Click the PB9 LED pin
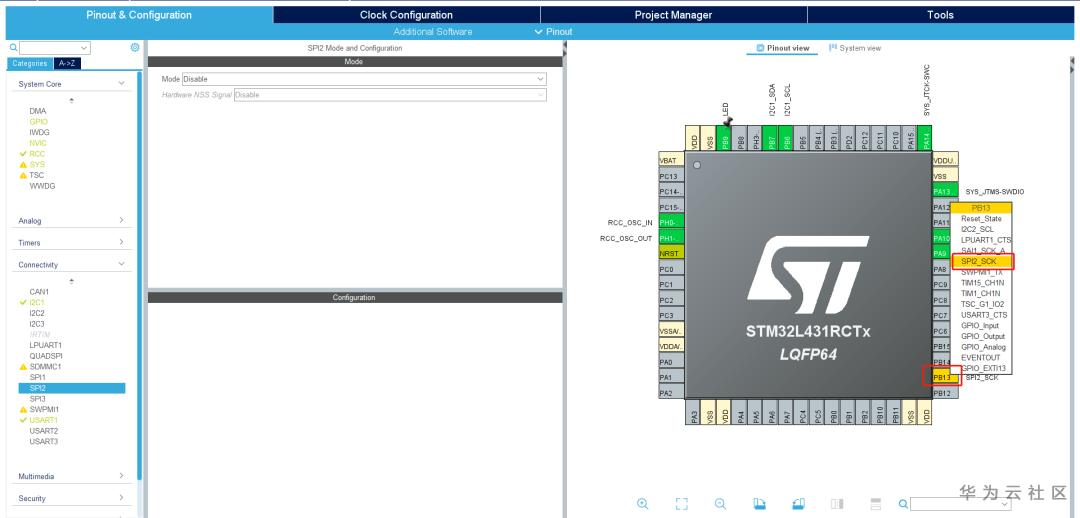 tap(725, 138)
